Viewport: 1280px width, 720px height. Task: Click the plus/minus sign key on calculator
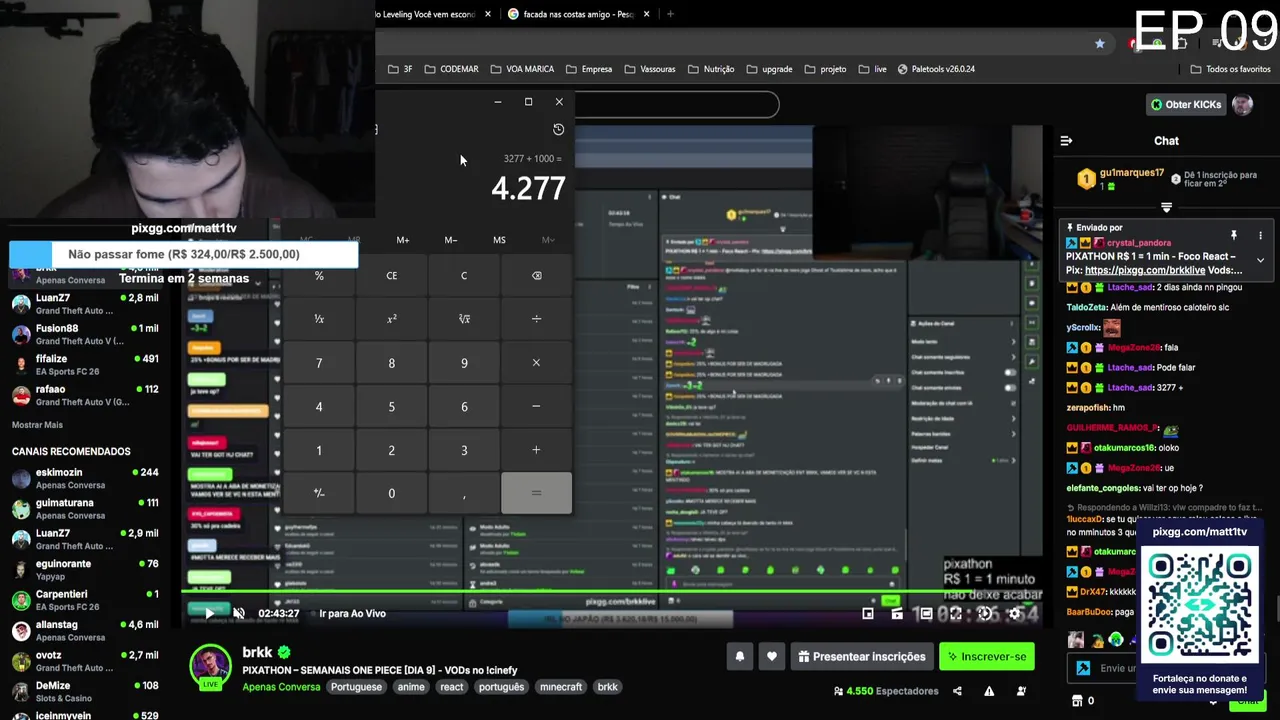[x=319, y=493]
